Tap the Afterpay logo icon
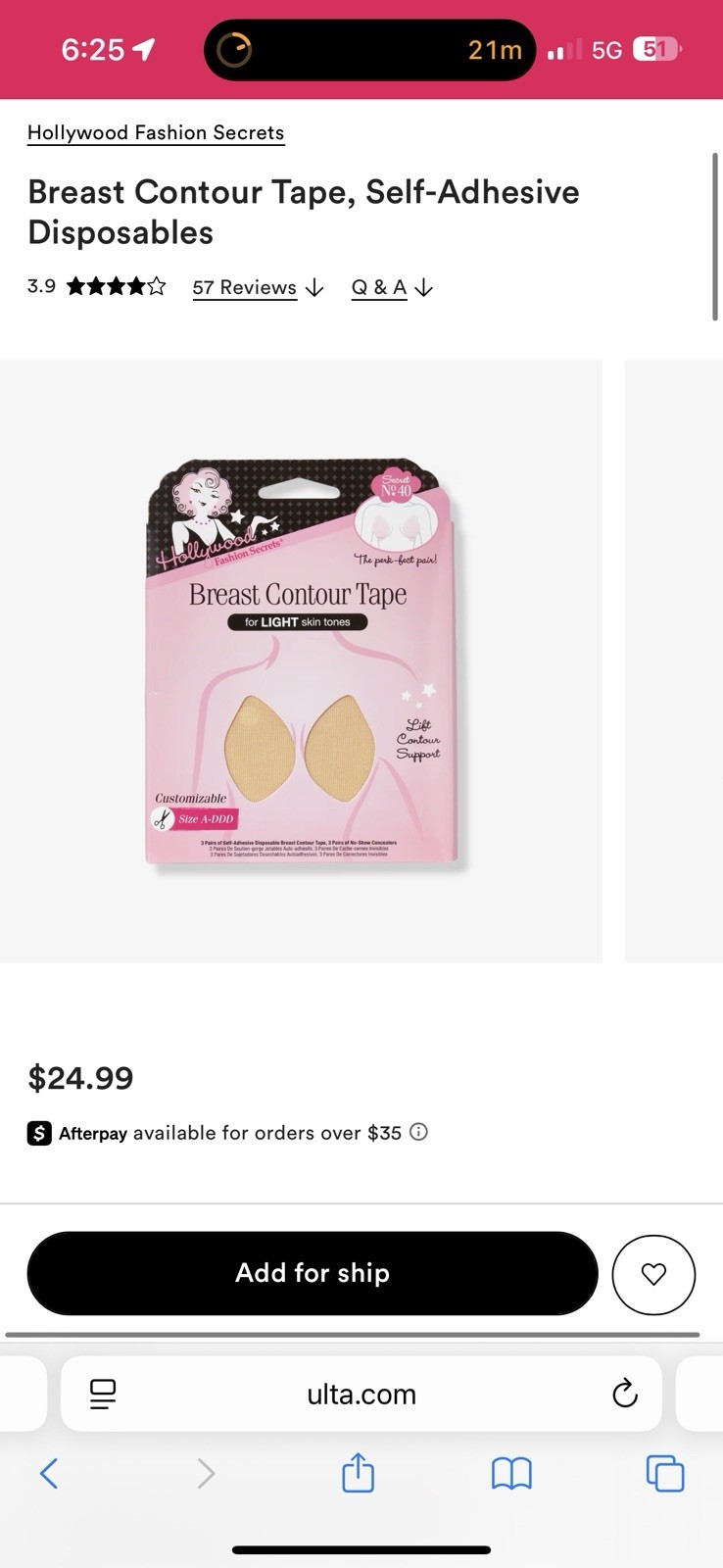Viewport: 723px width, 1568px height. pyautogui.click(x=39, y=1134)
